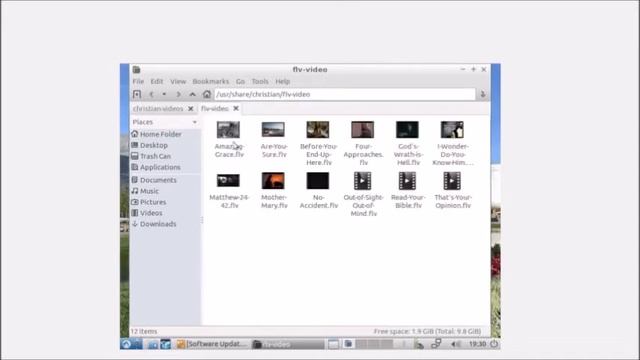Launch the web browser taskbar launcher

pos(165,344)
